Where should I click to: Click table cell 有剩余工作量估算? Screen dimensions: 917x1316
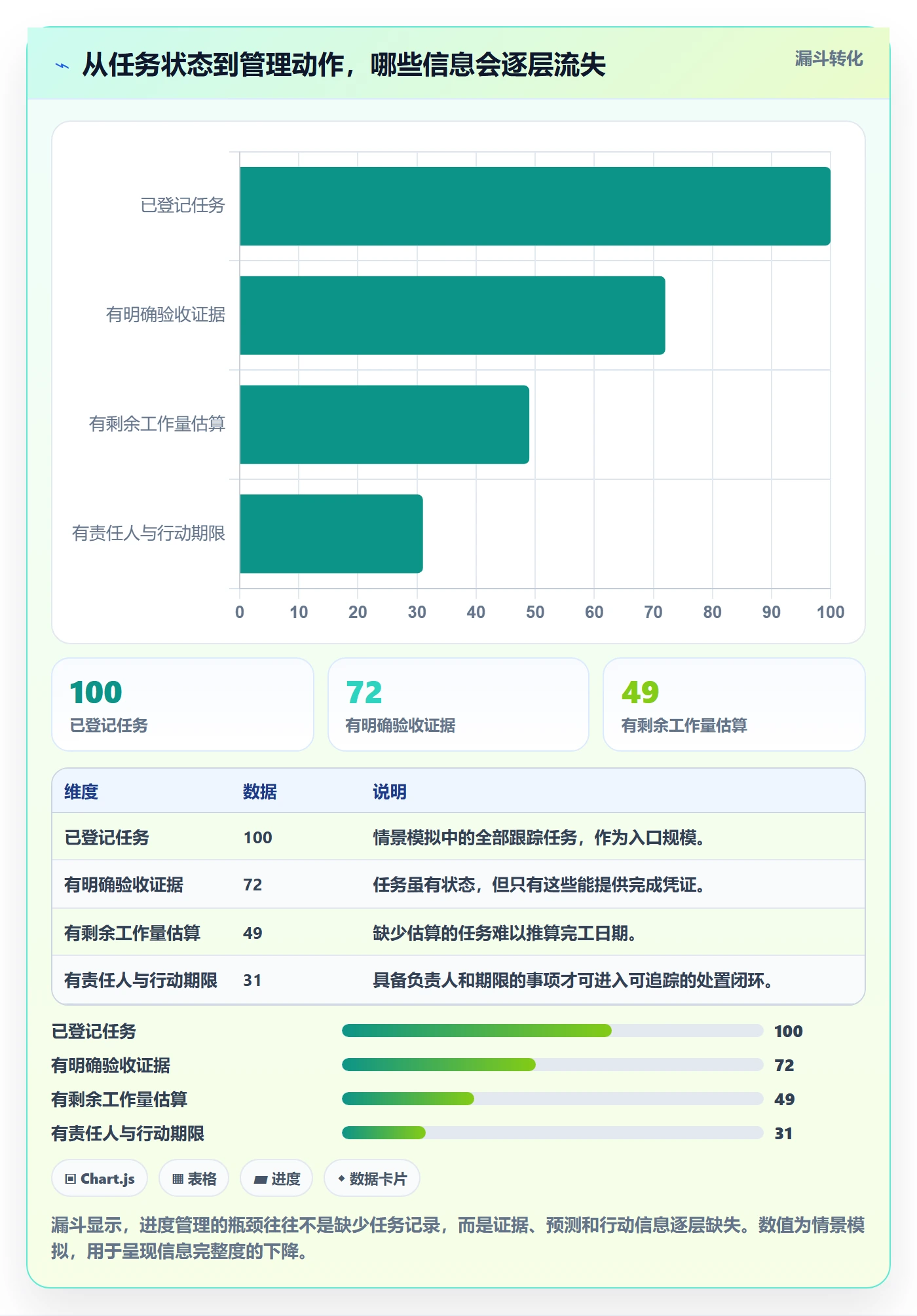coord(132,933)
